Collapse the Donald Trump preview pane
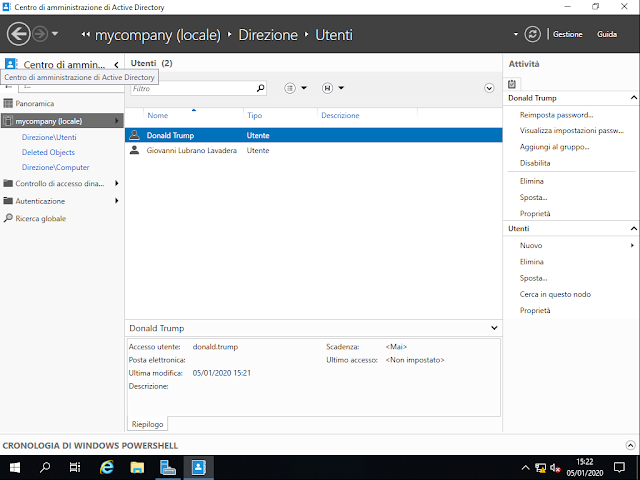Image resolution: width=640 pixels, height=480 pixels. pos(494,328)
